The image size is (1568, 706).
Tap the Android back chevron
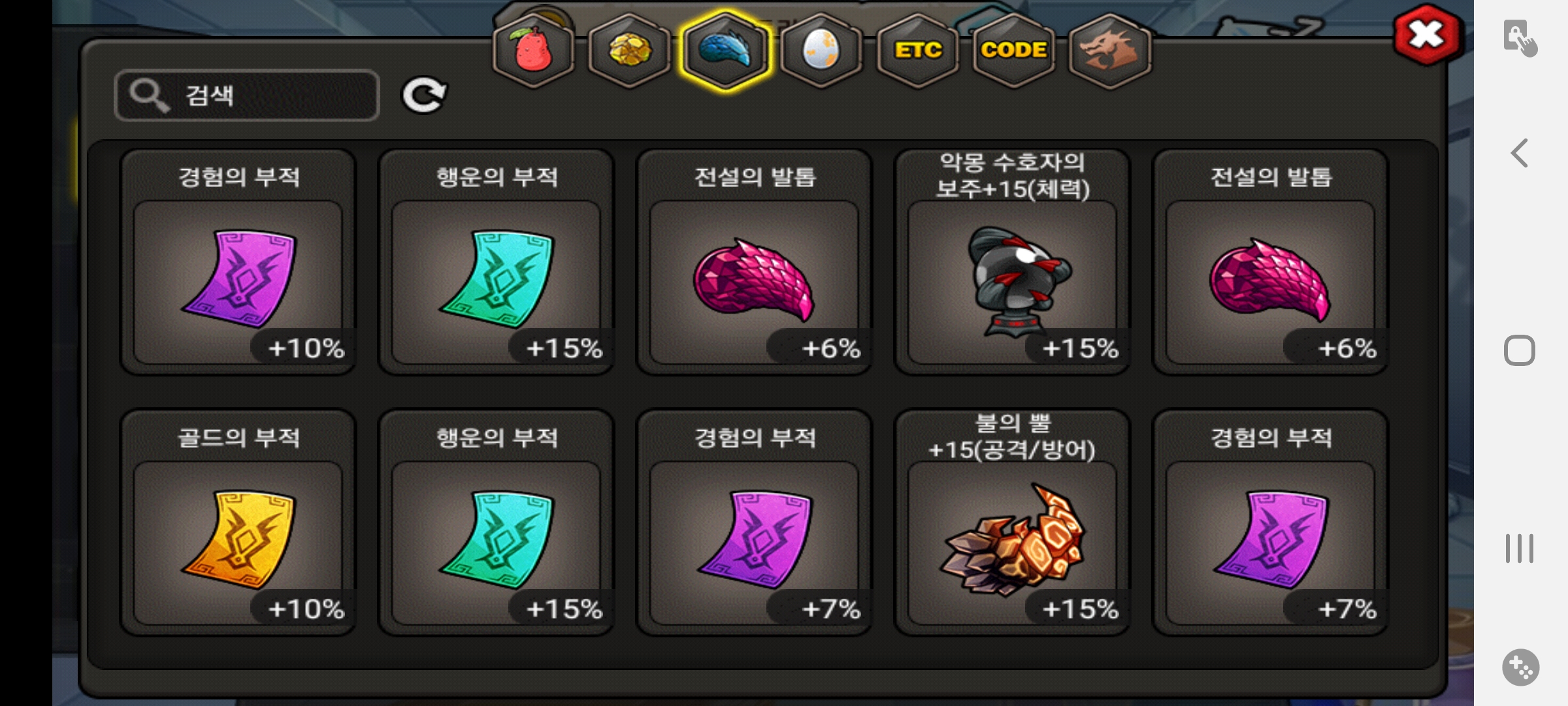pyautogui.click(x=1520, y=154)
